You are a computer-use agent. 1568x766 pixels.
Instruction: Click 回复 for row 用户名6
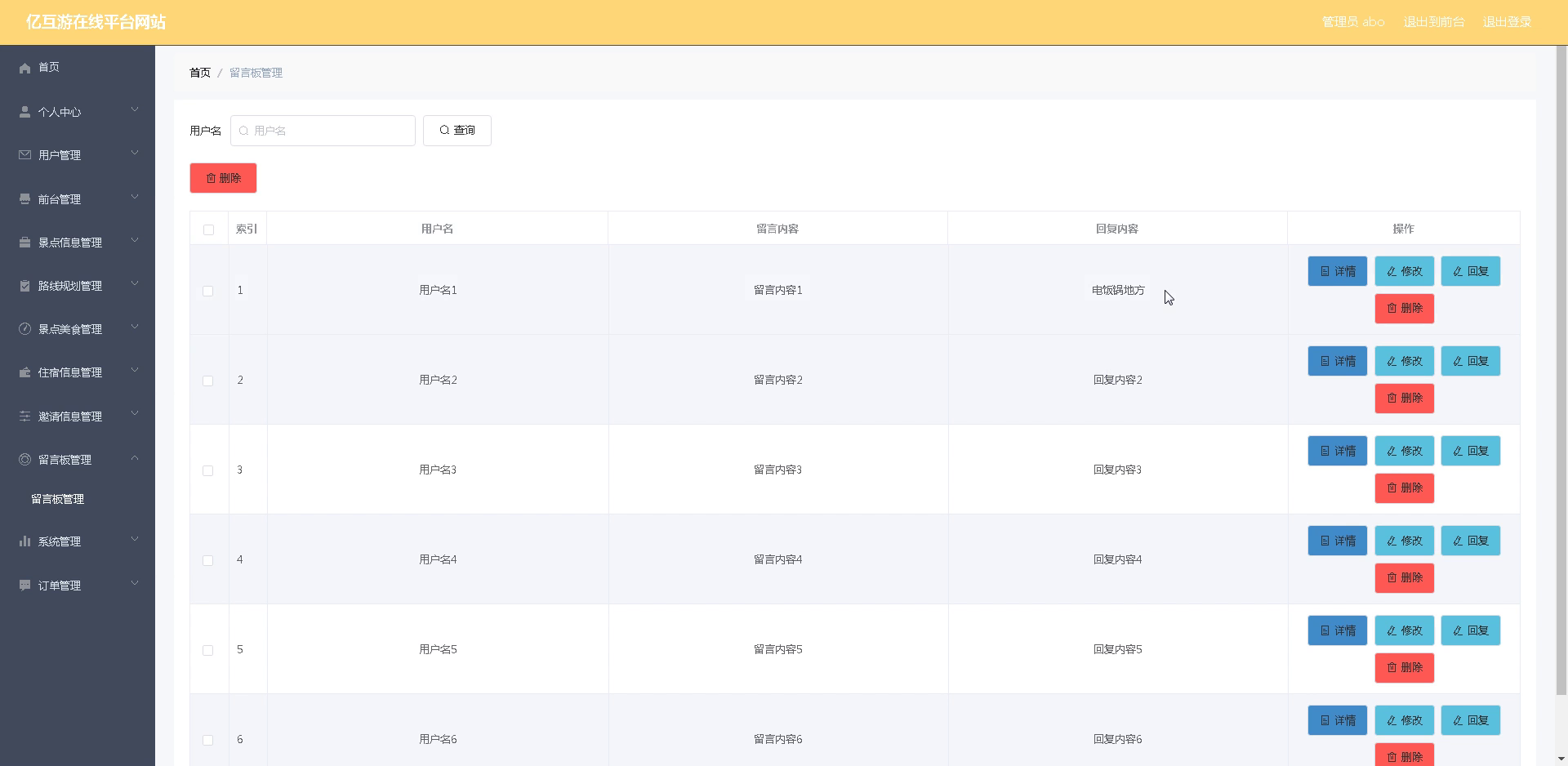(1470, 720)
